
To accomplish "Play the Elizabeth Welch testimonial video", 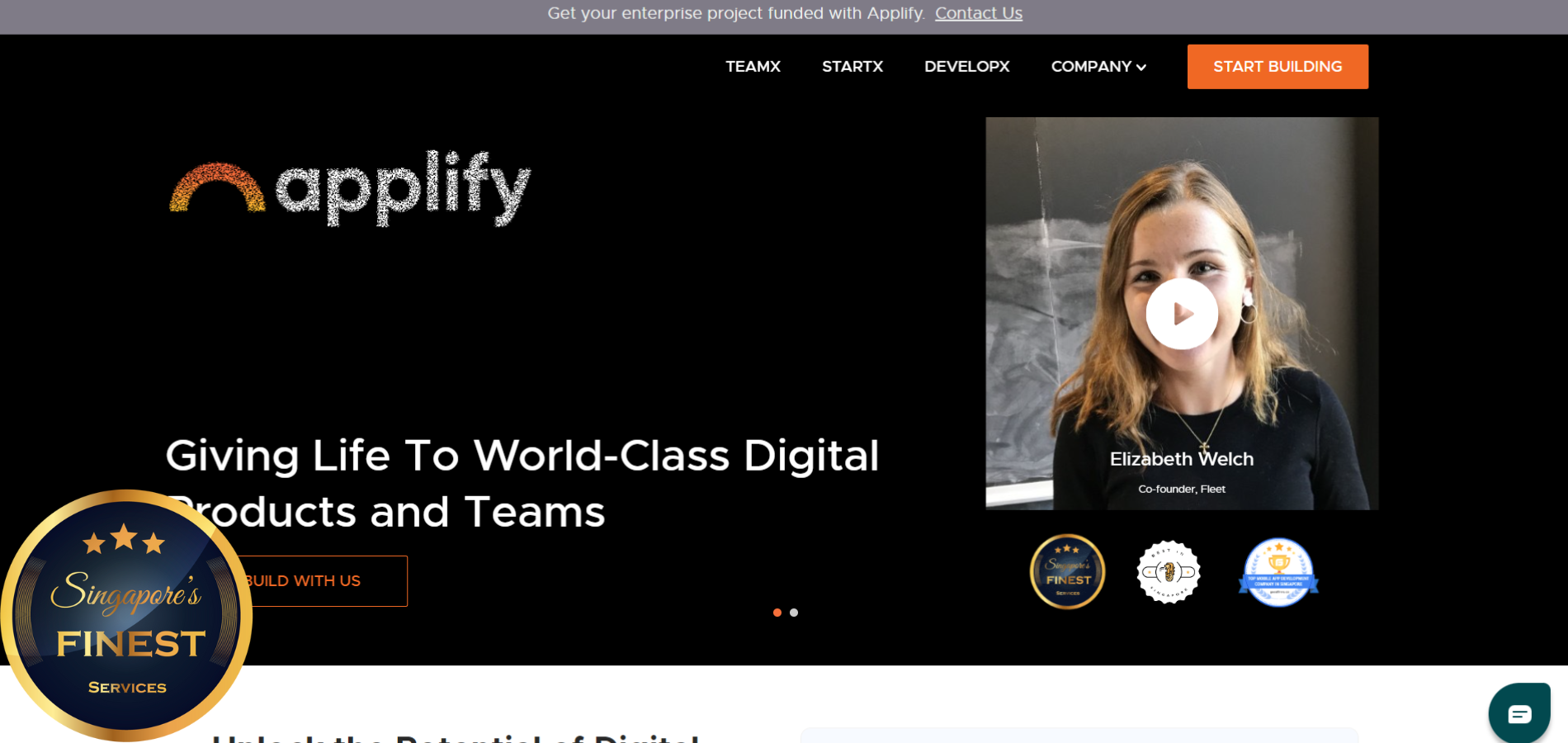I will coord(1182,314).
